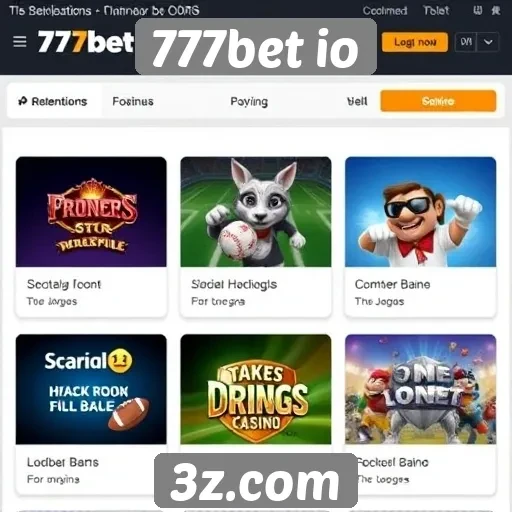Click the 777bet logo
Viewport: 512px width, 512px height.
pyautogui.click(x=86, y=42)
